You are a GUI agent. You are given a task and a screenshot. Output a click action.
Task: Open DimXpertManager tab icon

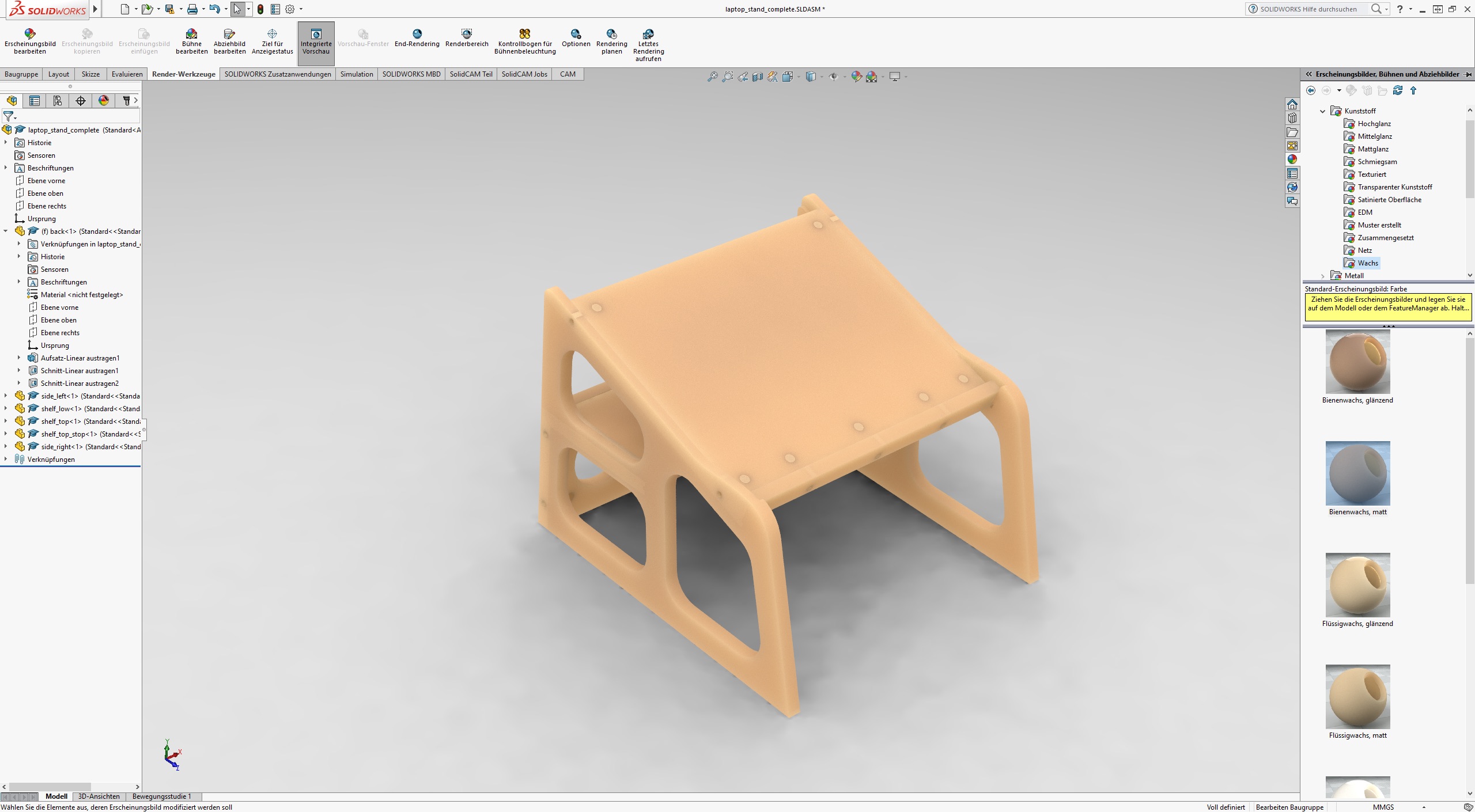point(81,101)
